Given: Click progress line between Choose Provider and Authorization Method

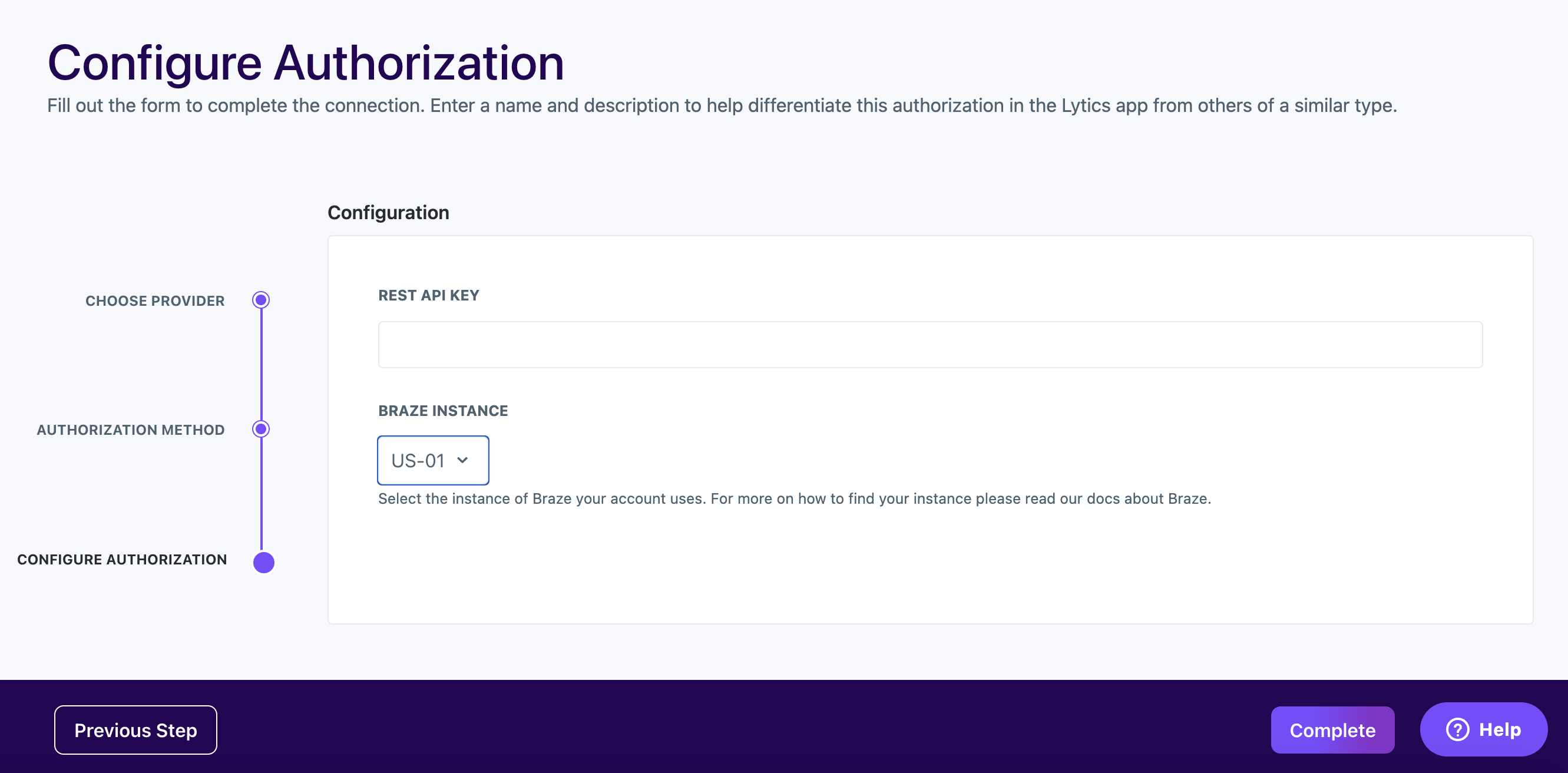Looking at the screenshot, I should [x=261, y=364].
